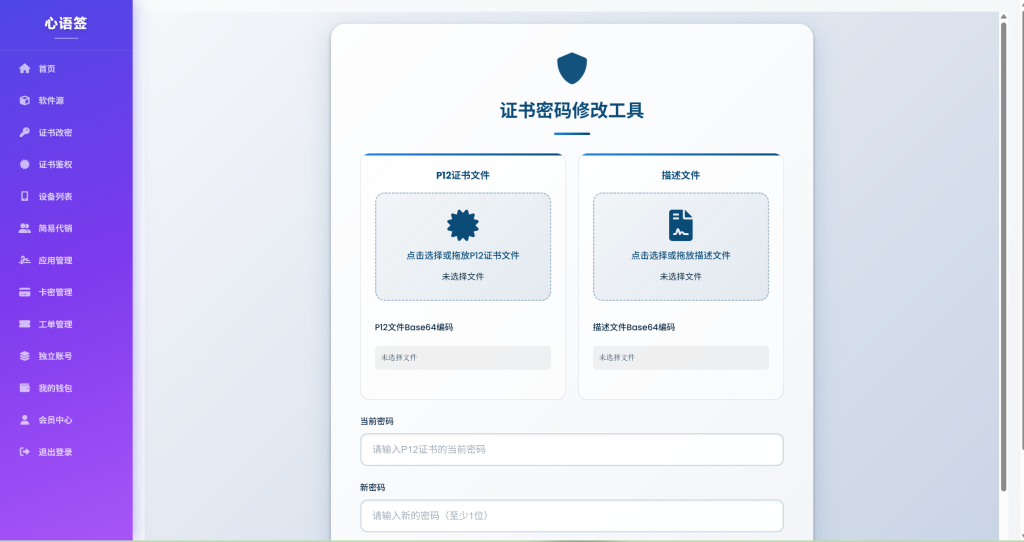
Task: Click the layers icon beside 独立账号
Action: pos(25,357)
